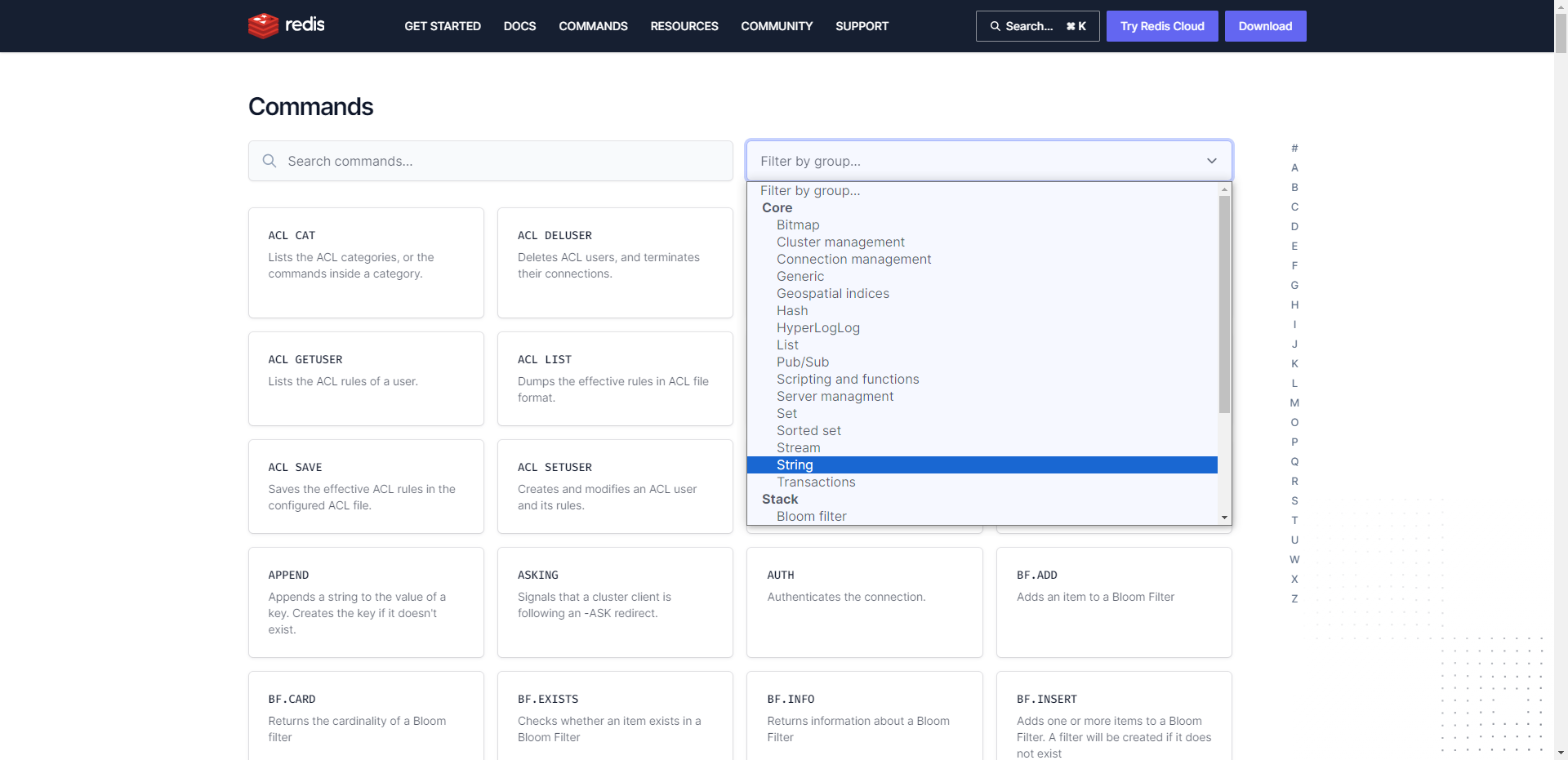
Task: Click dropdown list scroll down arrow
Action: click(x=1224, y=518)
